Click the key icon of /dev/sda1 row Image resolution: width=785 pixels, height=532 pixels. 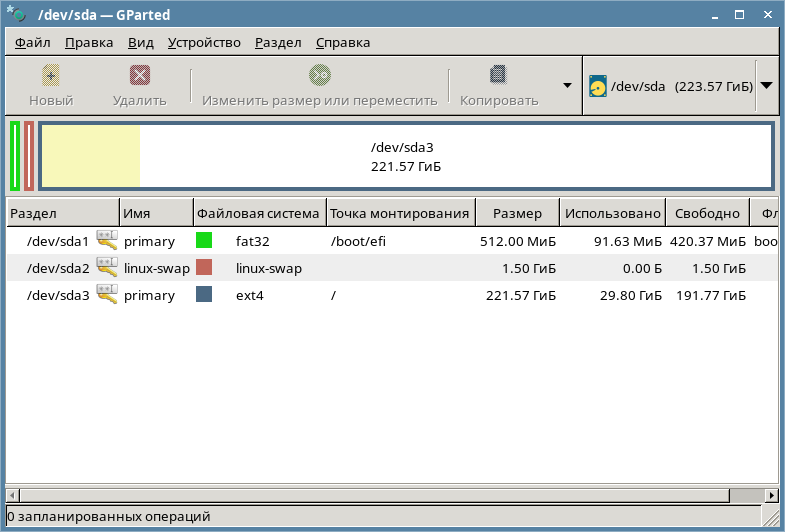(107, 241)
